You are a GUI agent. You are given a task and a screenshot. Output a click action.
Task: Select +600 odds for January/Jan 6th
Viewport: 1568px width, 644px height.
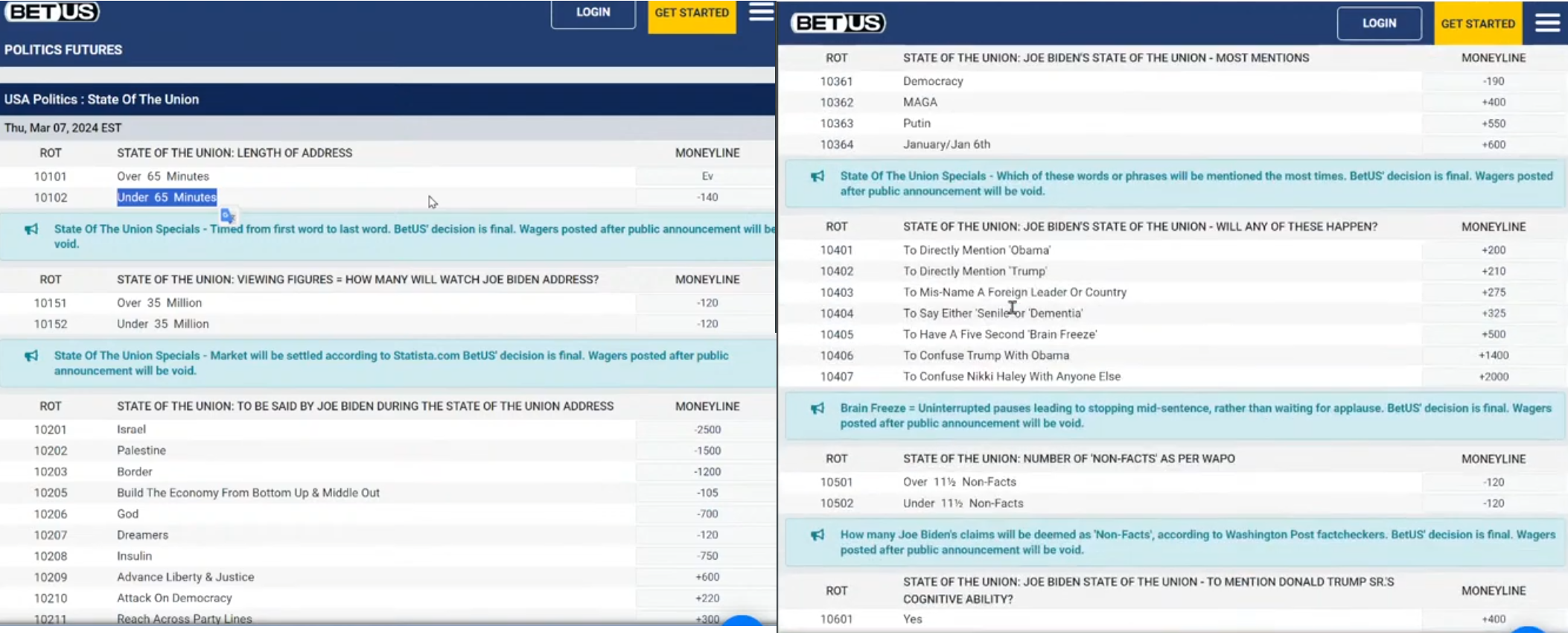click(1493, 144)
